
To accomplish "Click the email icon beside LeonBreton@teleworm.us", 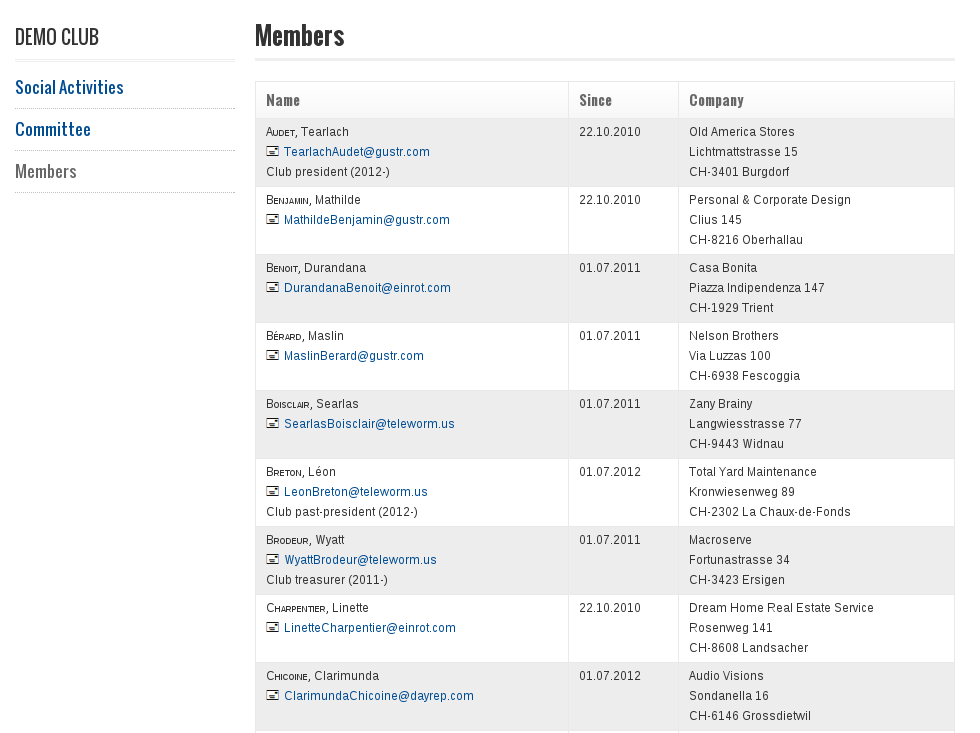I will (272, 492).
